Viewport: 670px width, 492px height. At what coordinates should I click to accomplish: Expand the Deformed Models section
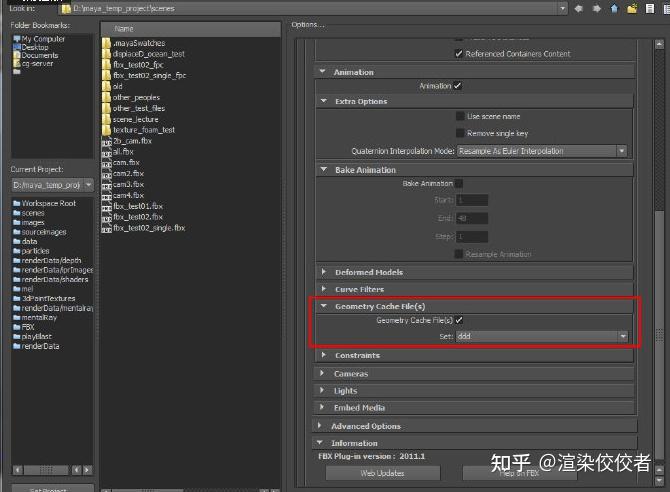(x=323, y=272)
